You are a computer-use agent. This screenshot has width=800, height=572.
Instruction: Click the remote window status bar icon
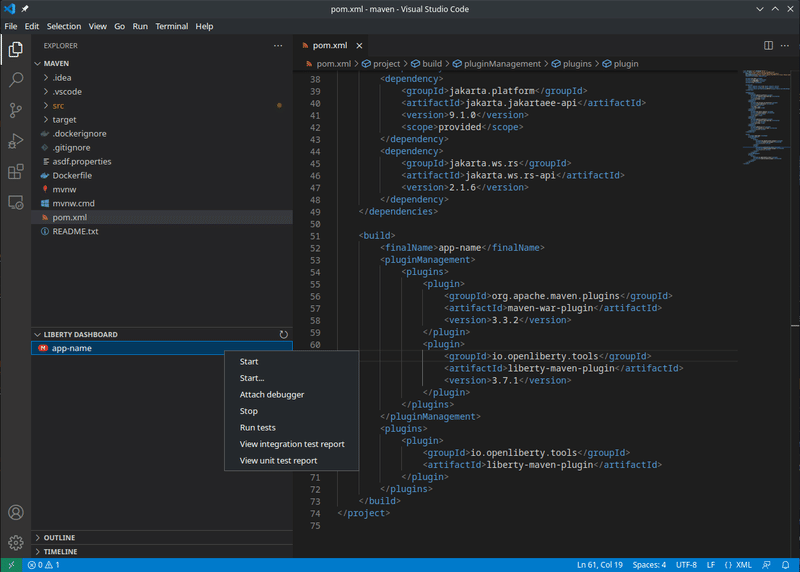(11, 565)
